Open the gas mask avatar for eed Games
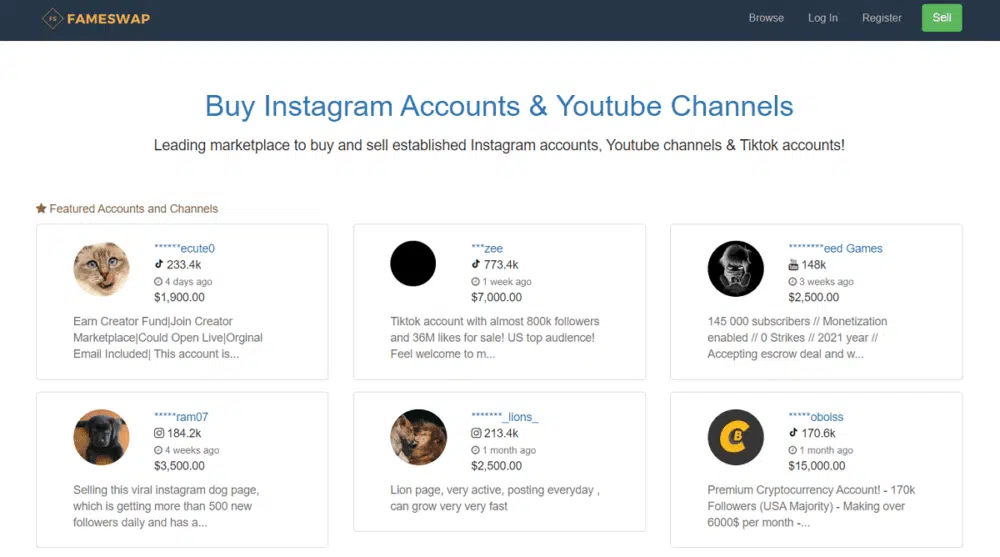Screen dimensions: 1000x557 tap(735, 269)
